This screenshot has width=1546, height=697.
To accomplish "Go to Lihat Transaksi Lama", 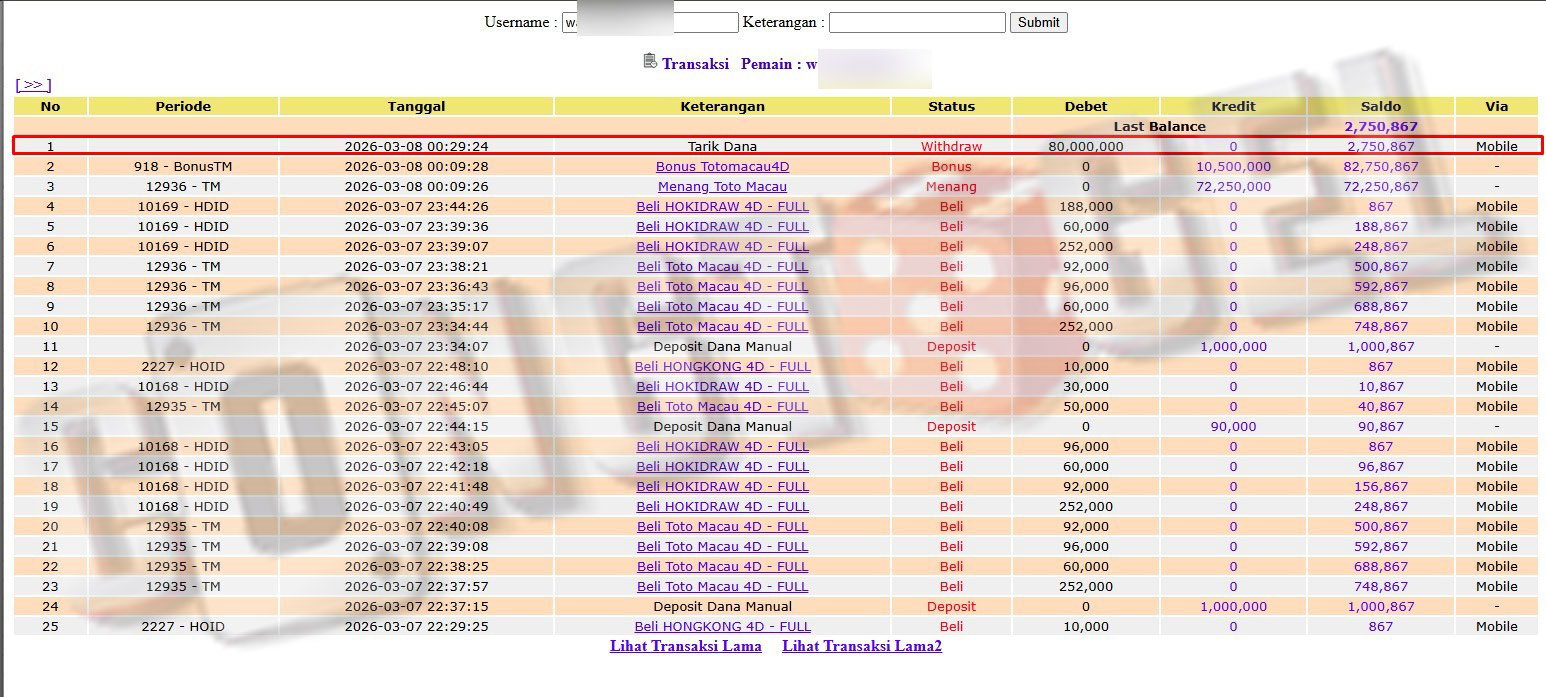I will 685,646.
